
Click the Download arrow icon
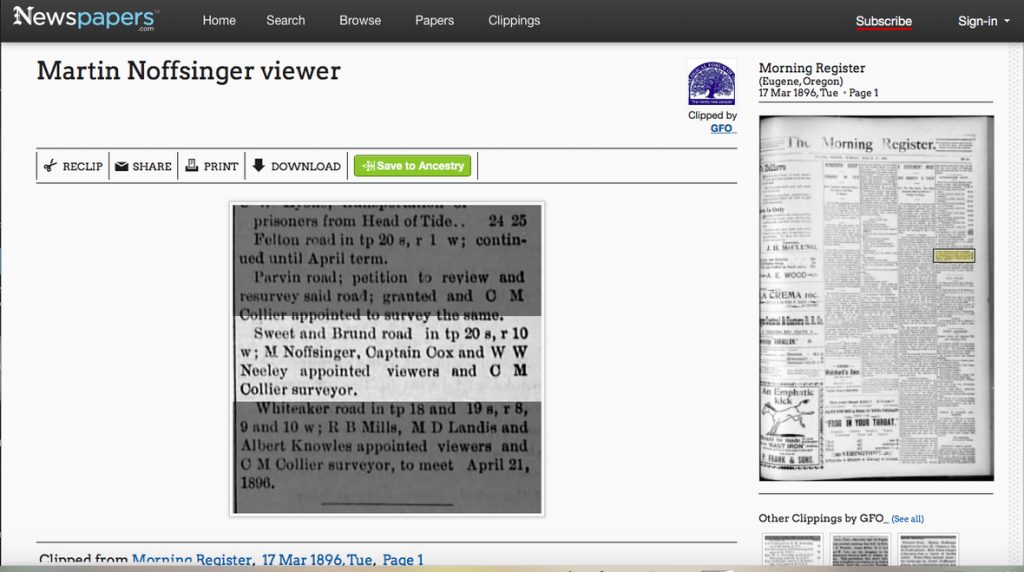click(258, 166)
